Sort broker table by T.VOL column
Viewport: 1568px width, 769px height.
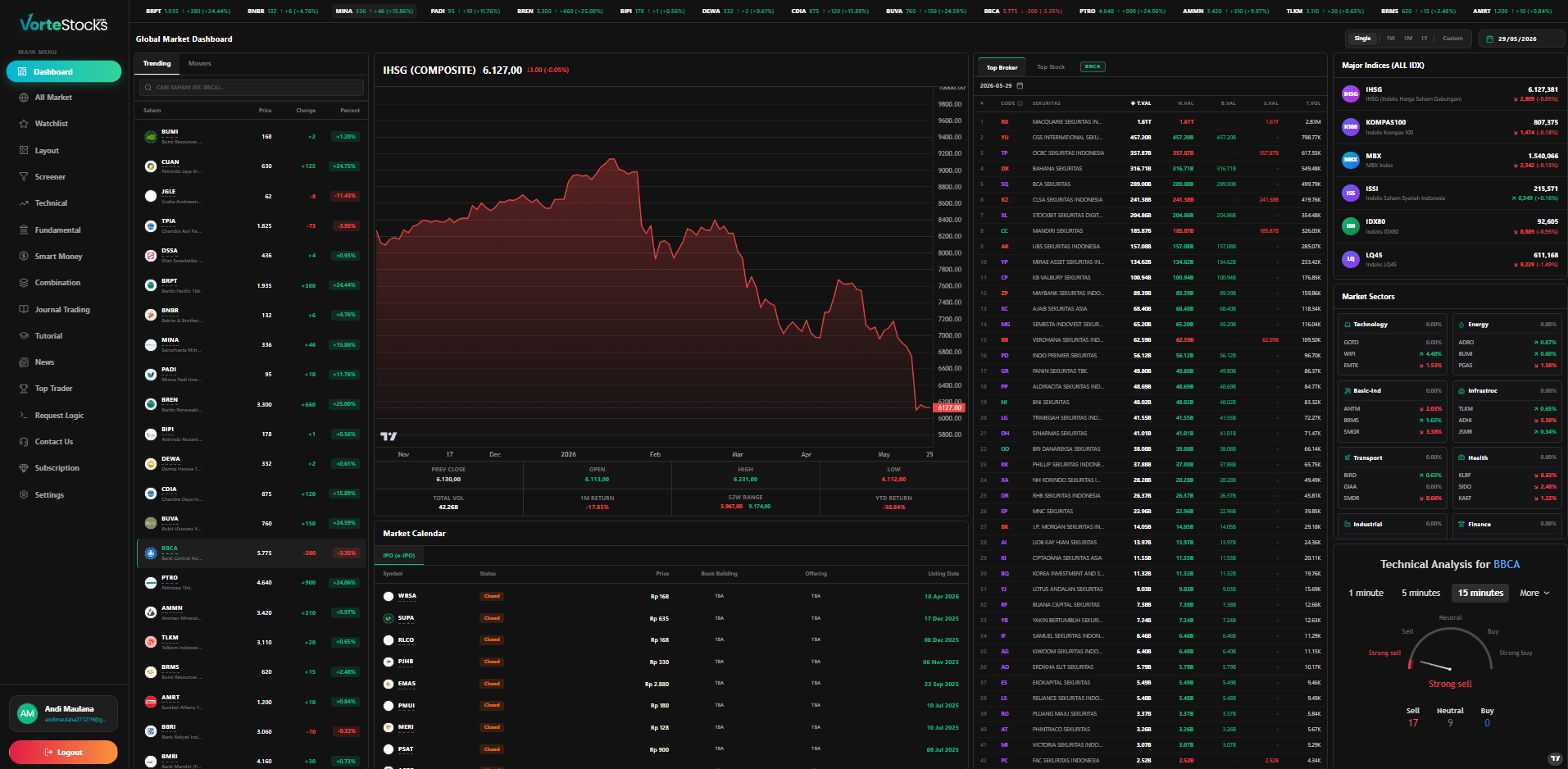pos(1313,103)
